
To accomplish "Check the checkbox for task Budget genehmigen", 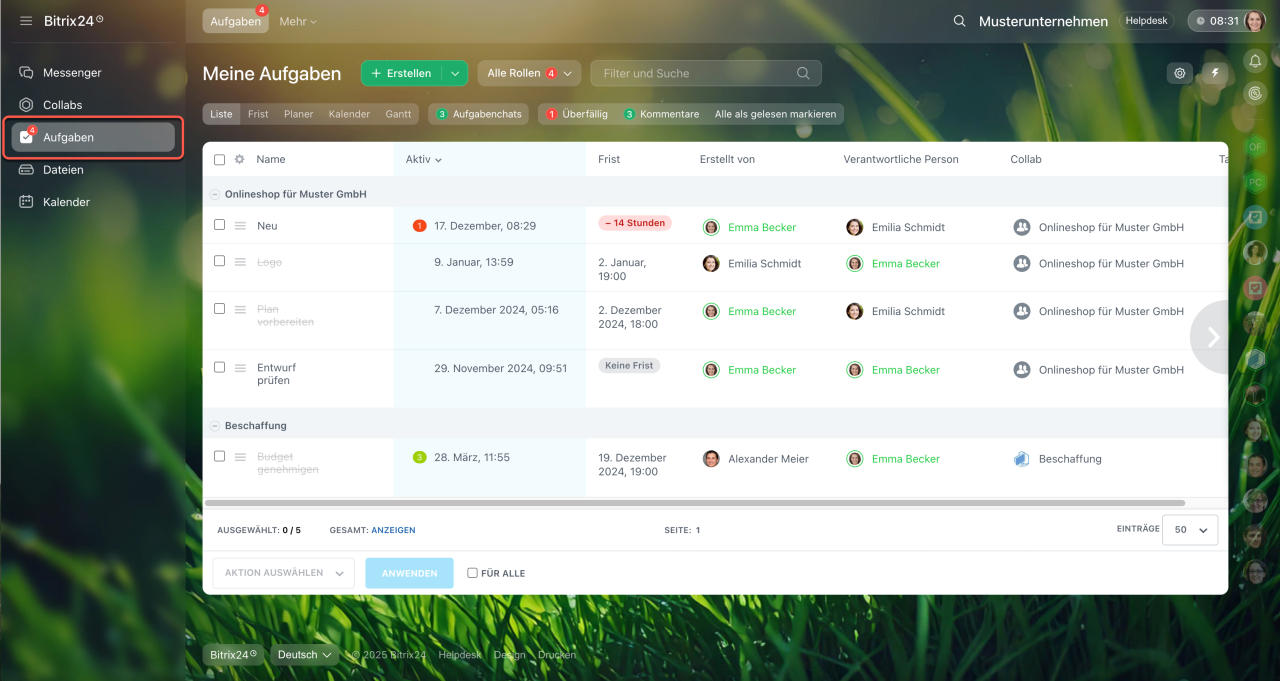I will (x=220, y=456).
